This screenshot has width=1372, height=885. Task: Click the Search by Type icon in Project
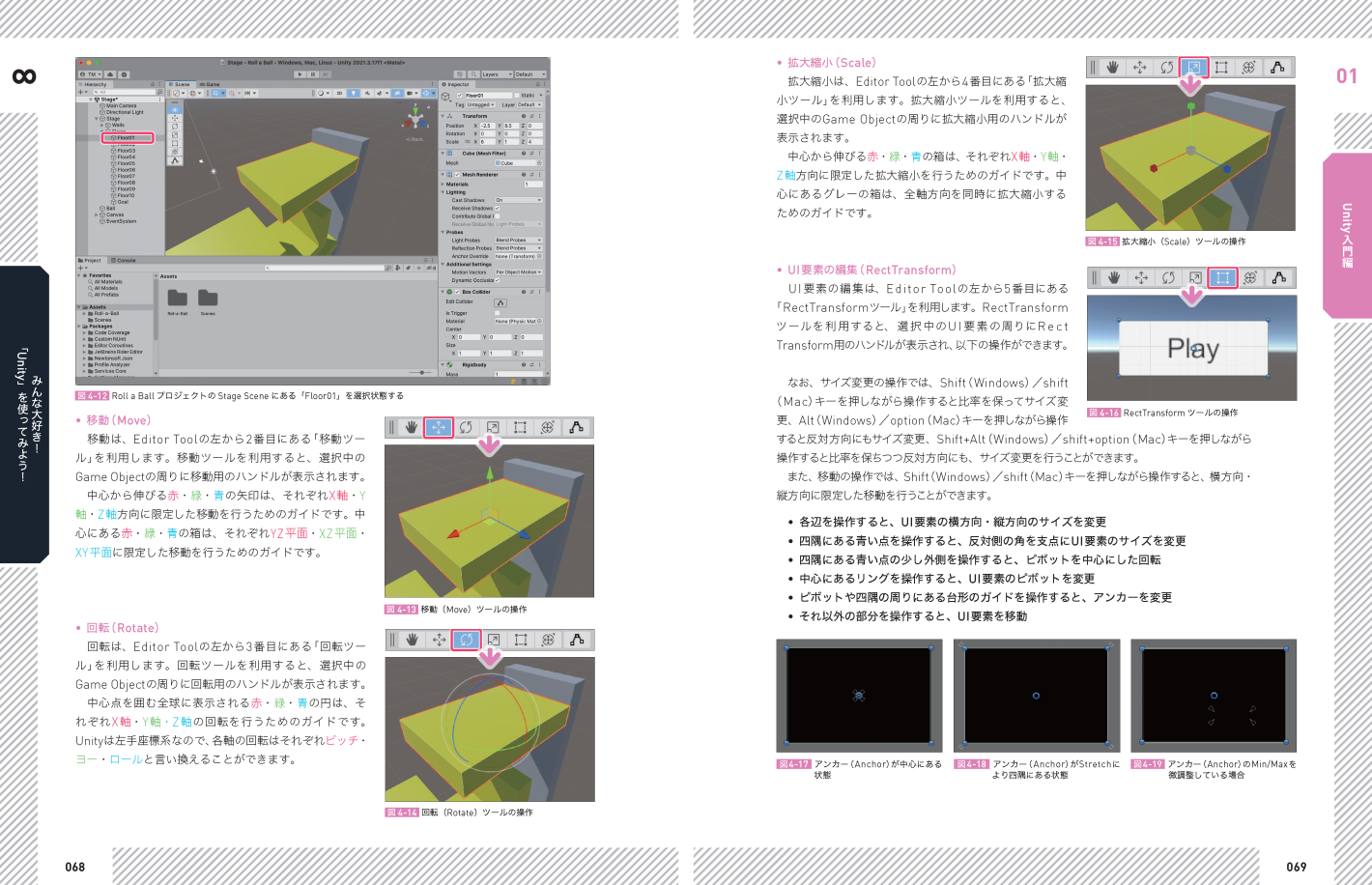pos(399,268)
